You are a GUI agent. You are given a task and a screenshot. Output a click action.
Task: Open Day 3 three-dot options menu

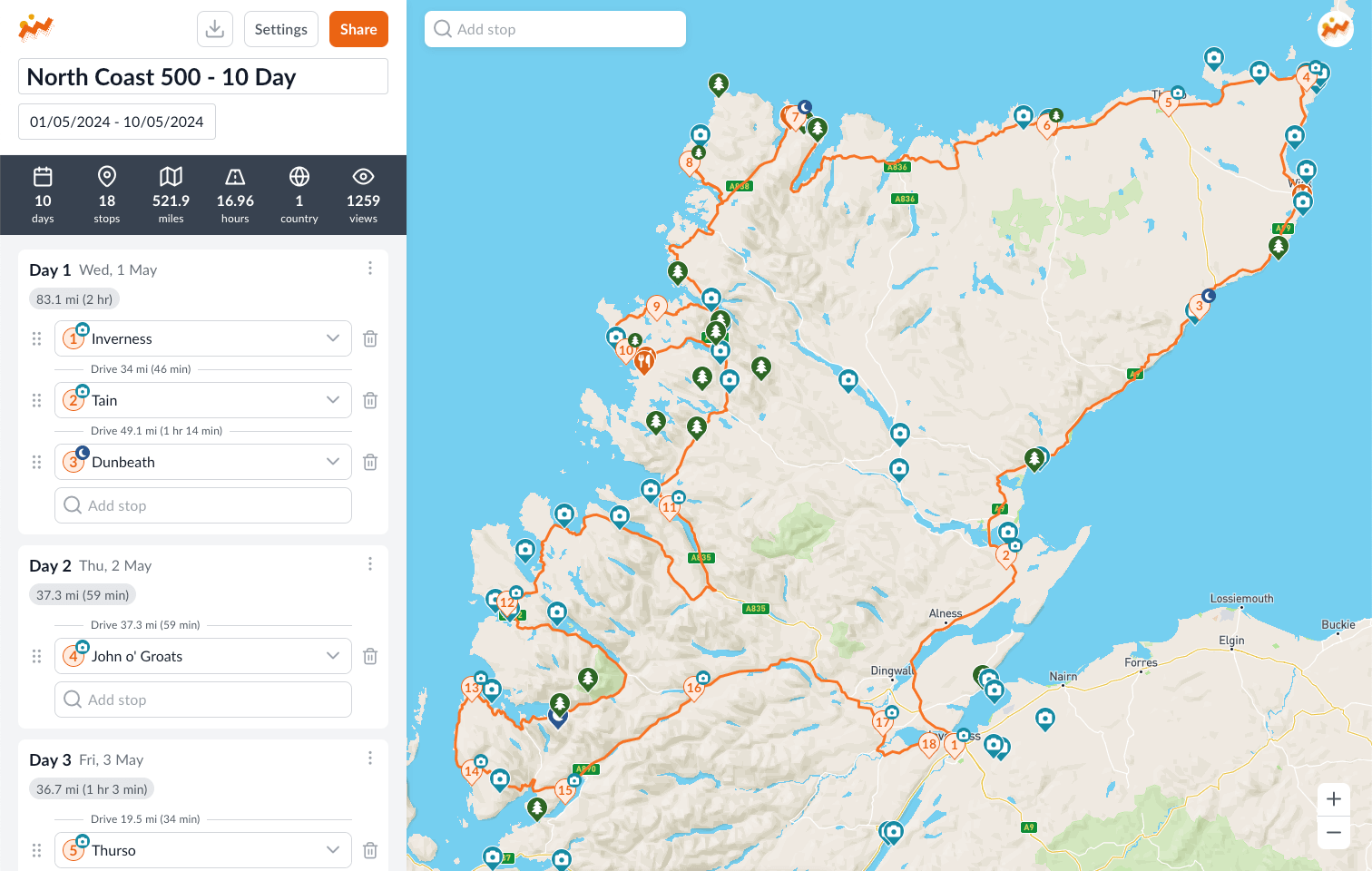point(370,758)
